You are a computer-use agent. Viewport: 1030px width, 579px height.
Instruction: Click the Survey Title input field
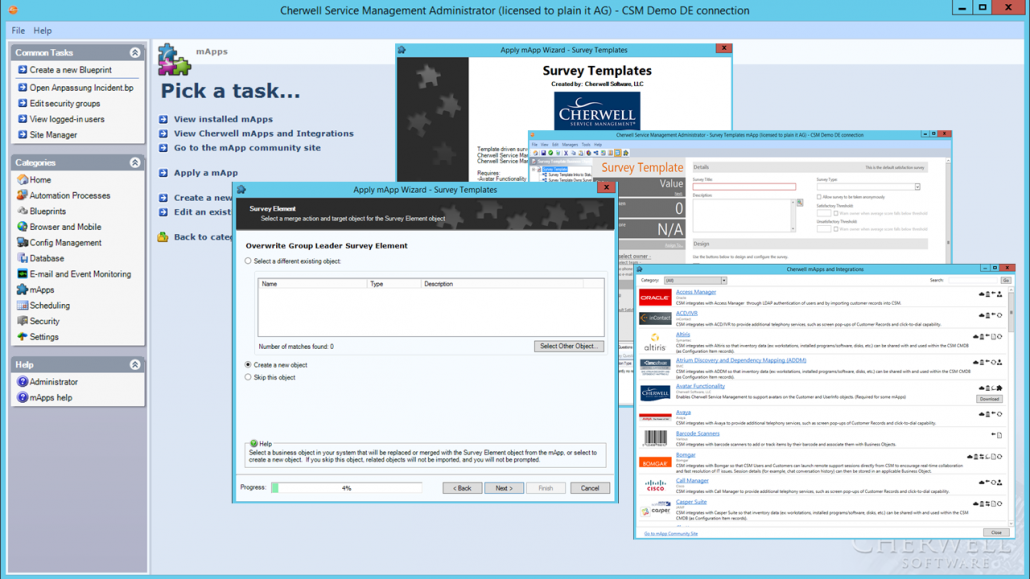pyautogui.click(x=744, y=187)
